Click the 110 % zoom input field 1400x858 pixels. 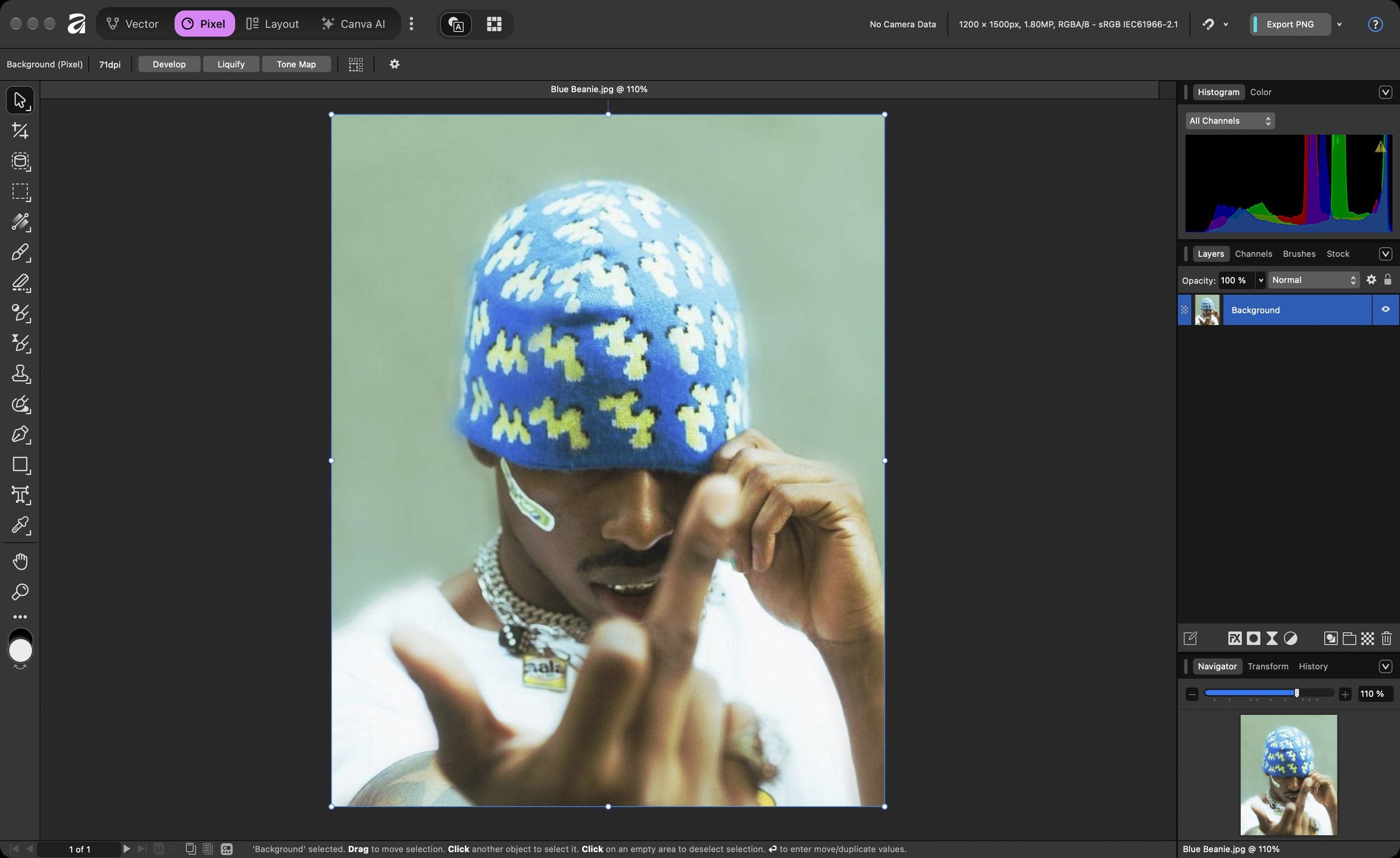click(1375, 693)
